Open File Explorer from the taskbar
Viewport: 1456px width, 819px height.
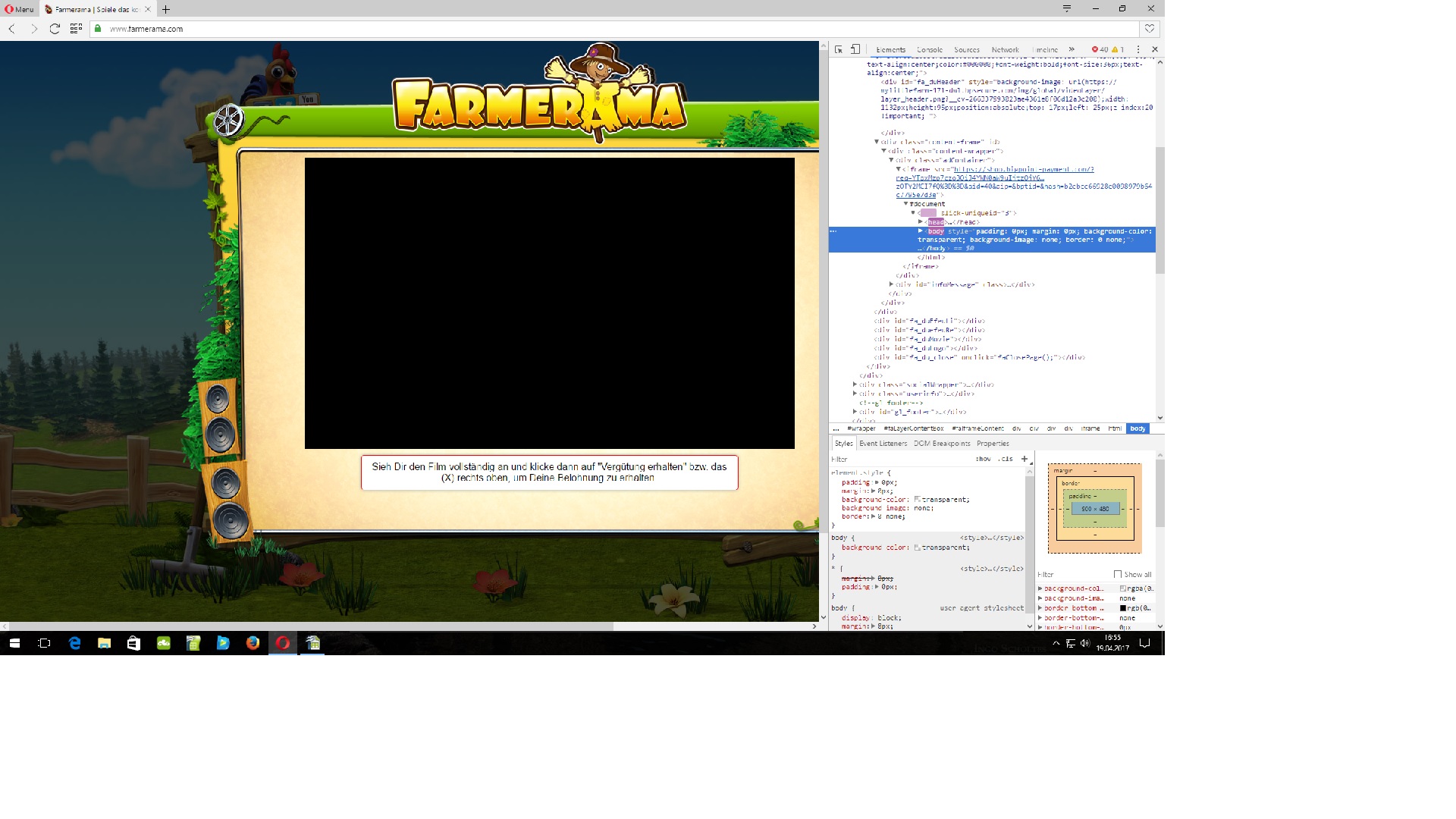tap(104, 643)
